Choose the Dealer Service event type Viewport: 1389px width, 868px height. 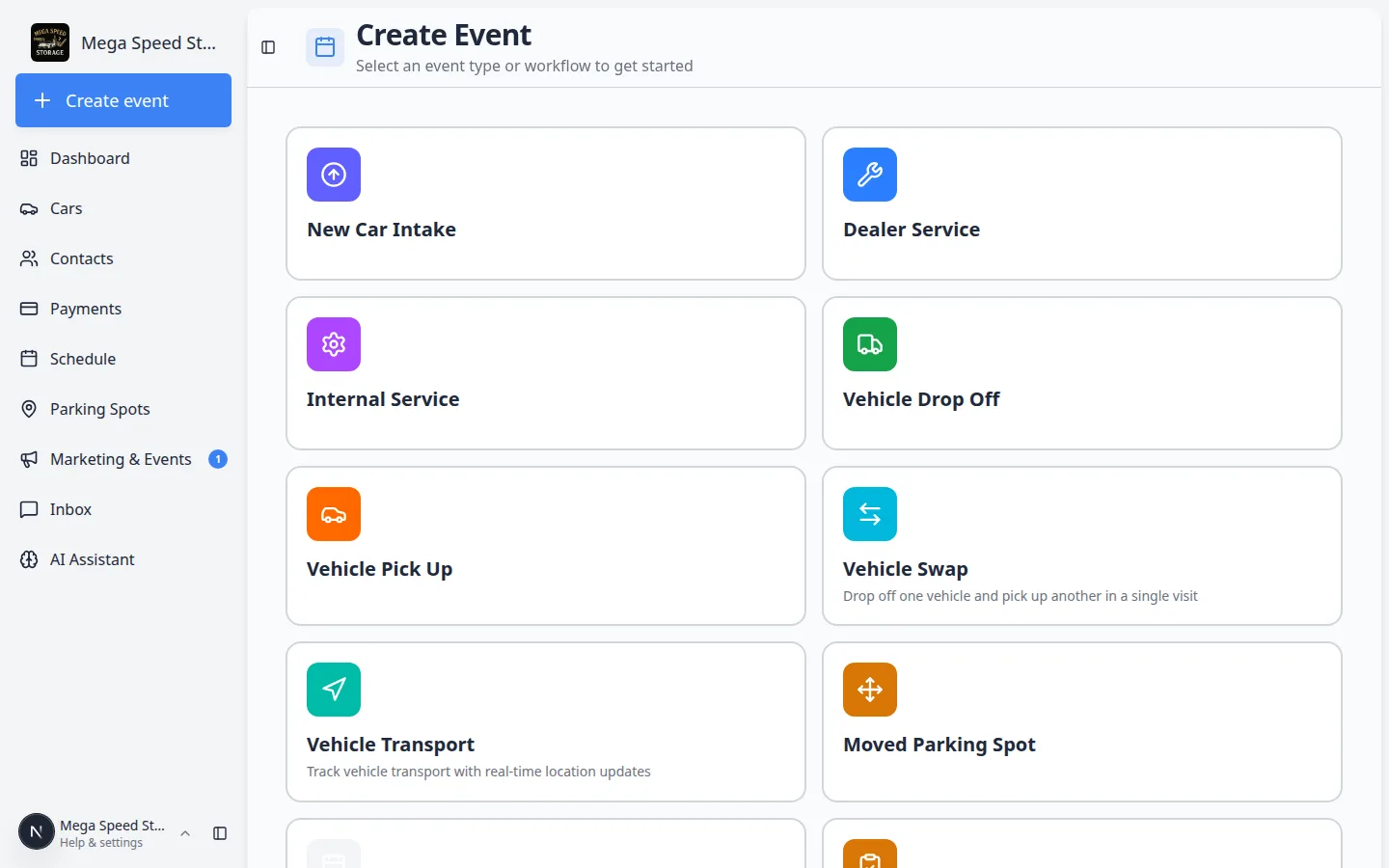[x=1082, y=203]
